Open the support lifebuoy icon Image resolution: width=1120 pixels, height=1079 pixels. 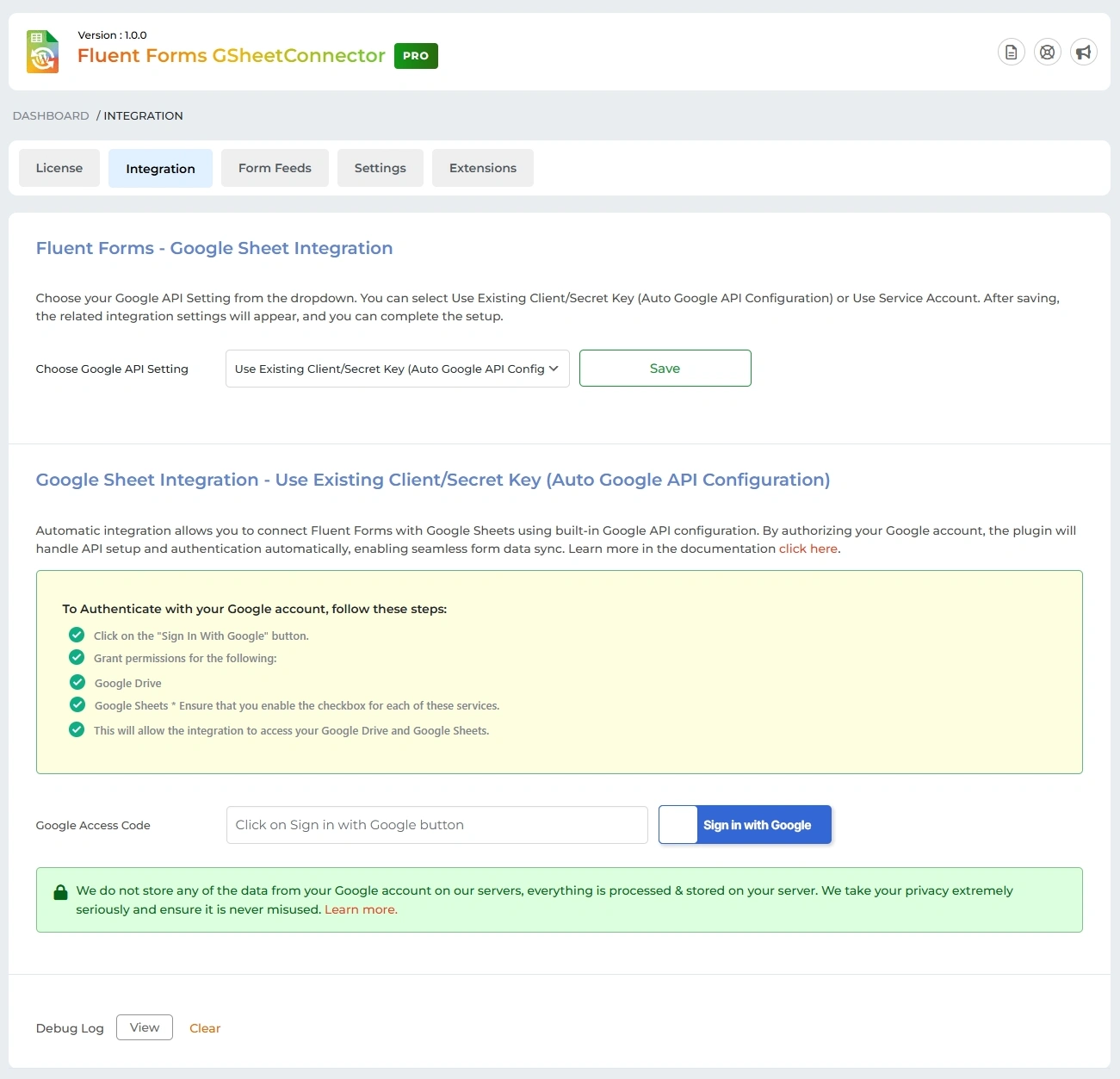coord(1048,53)
